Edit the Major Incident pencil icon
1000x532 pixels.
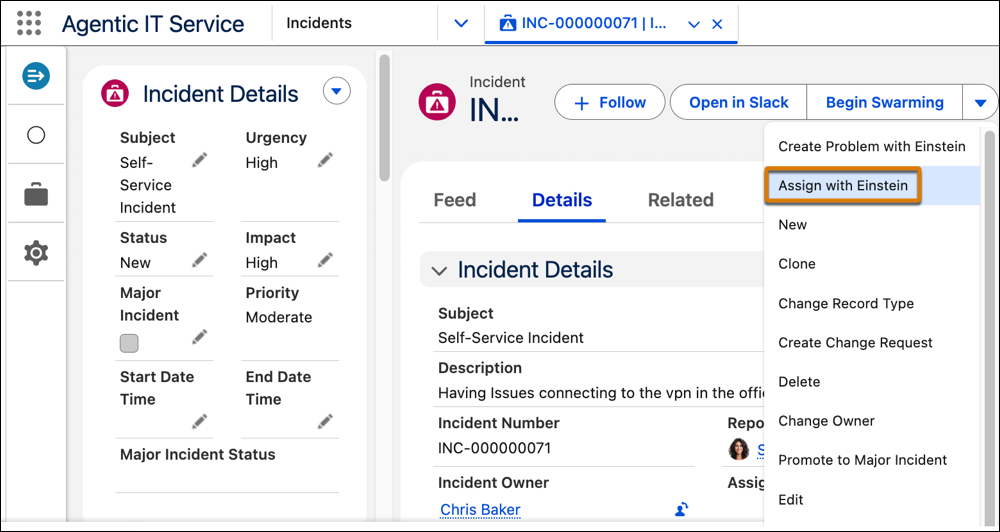pos(200,337)
